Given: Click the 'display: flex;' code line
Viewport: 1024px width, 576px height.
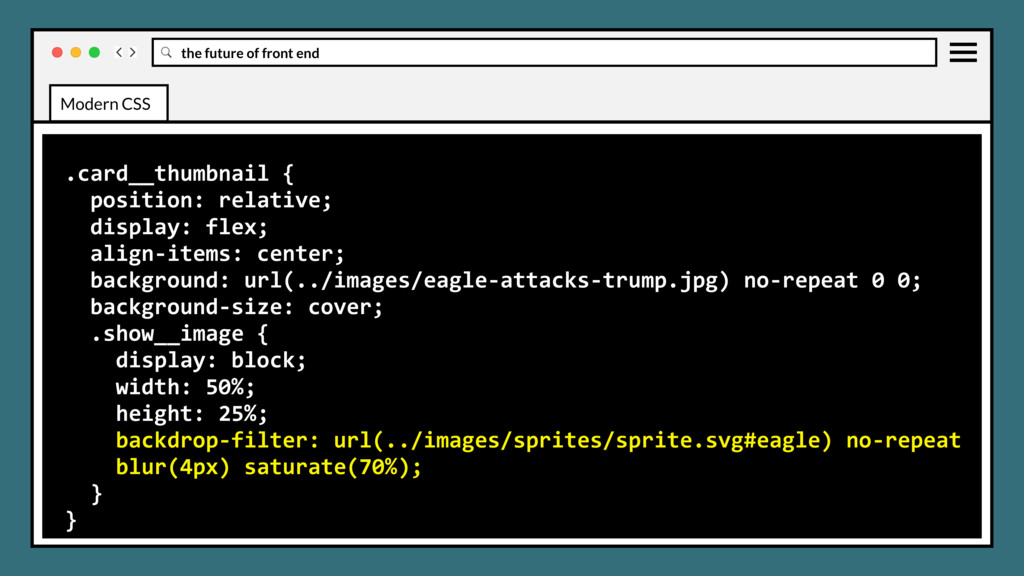Looking at the screenshot, I should click(x=179, y=227).
